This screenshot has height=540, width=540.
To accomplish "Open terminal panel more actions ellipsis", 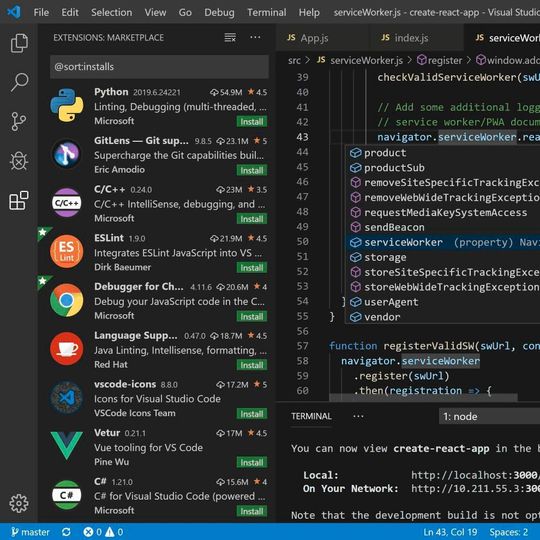I will click(358, 416).
